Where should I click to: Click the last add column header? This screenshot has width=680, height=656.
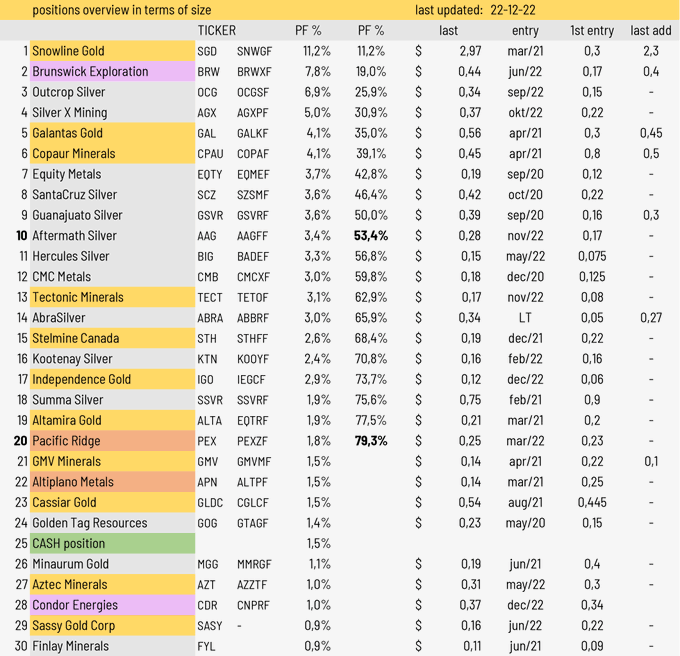click(x=651, y=31)
